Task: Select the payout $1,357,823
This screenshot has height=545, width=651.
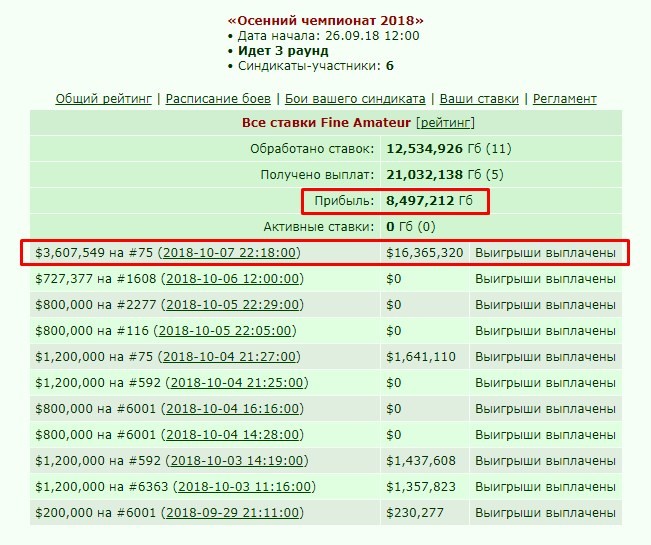Action: [x=421, y=486]
